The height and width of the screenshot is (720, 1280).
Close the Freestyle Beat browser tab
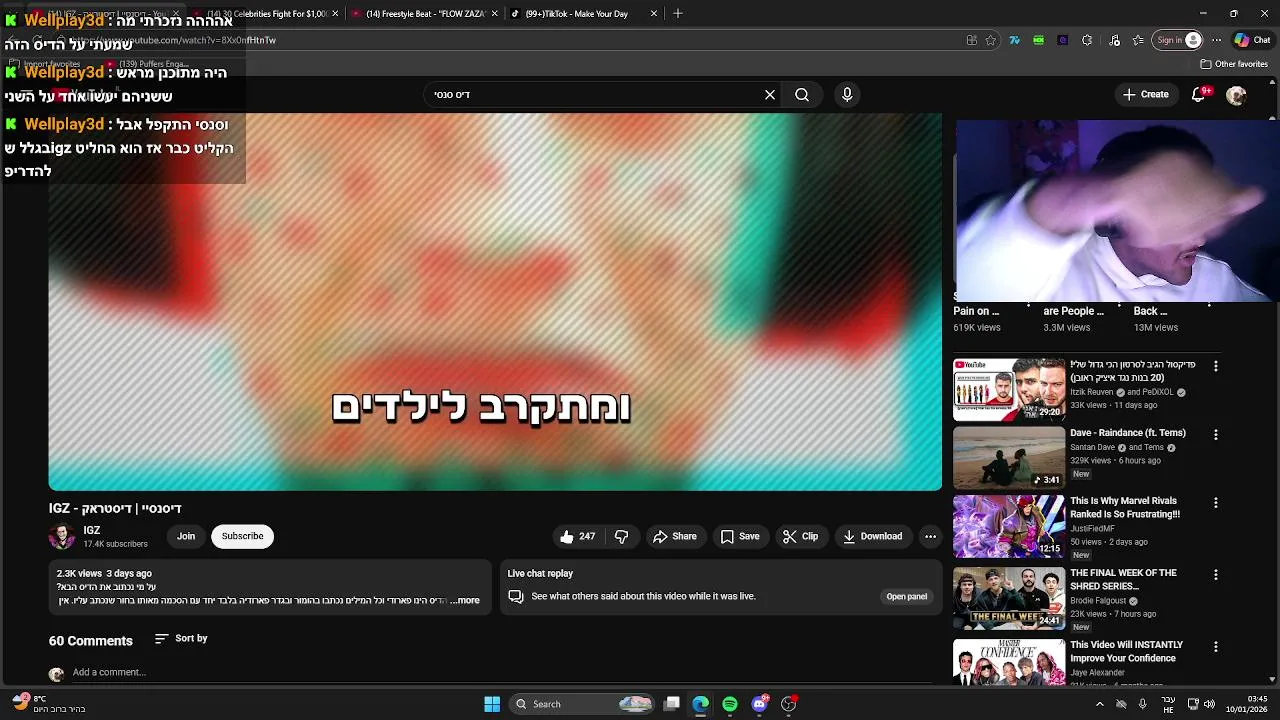click(x=494, y=14)
